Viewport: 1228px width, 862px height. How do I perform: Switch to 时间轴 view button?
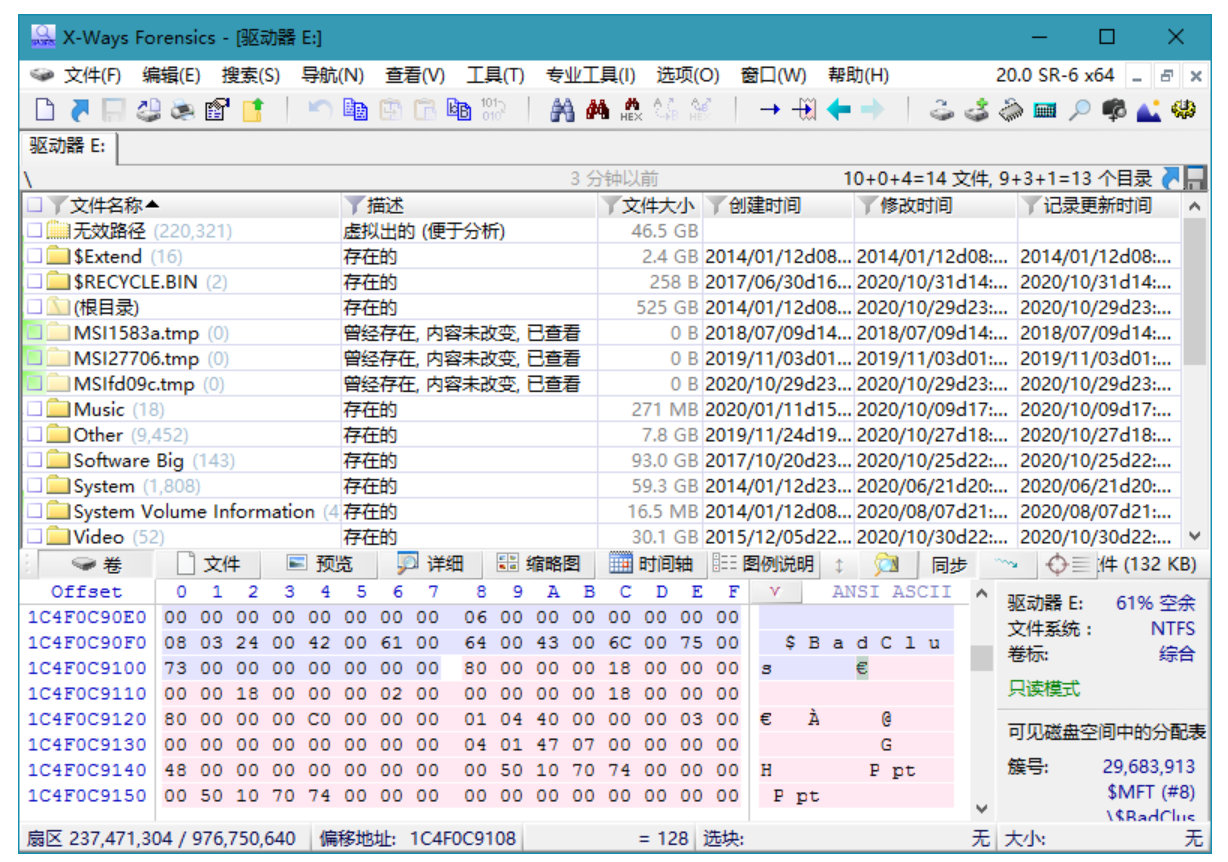[651, 565]
